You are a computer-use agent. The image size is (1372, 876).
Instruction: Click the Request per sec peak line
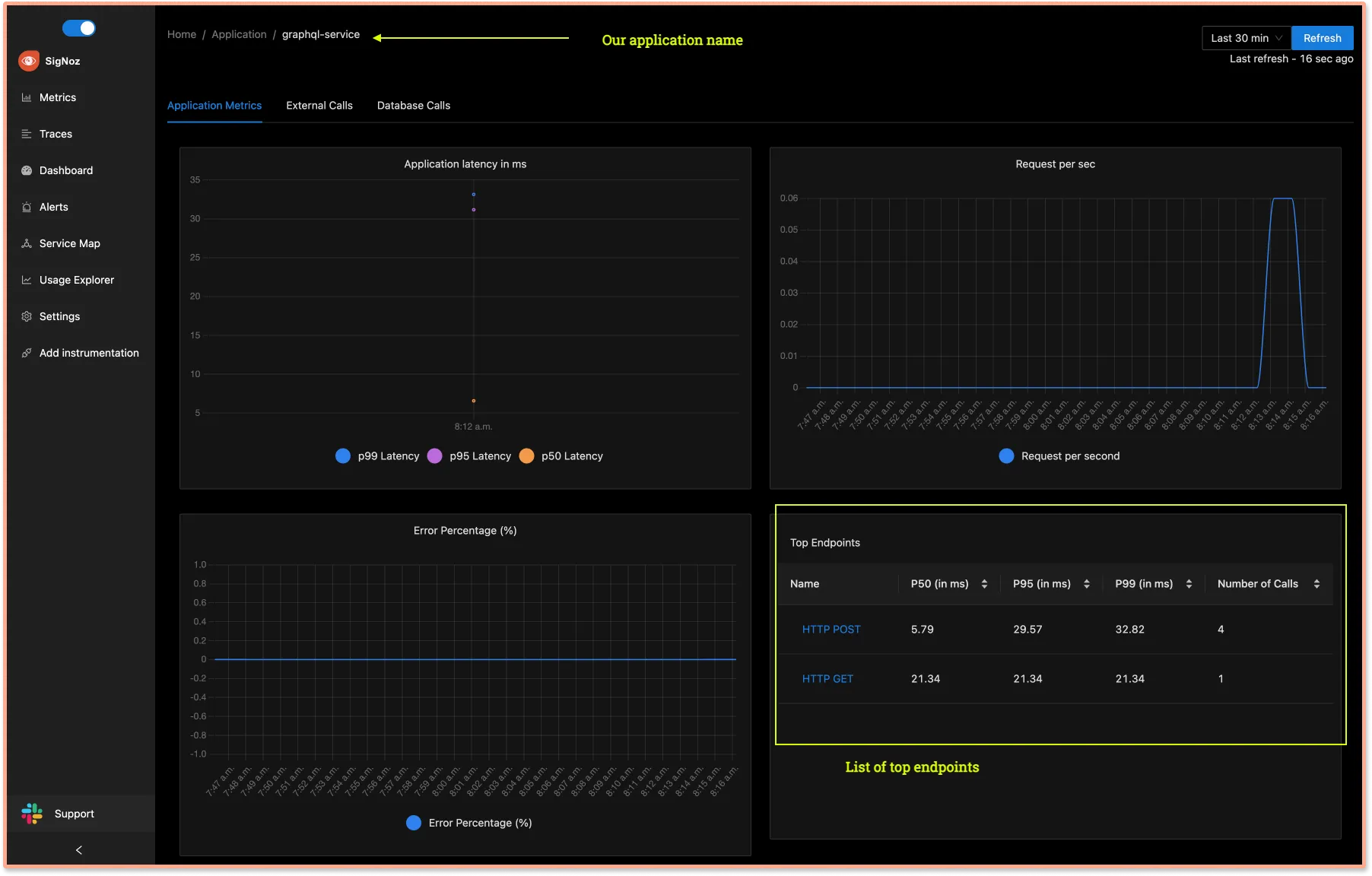[1283, 198]
